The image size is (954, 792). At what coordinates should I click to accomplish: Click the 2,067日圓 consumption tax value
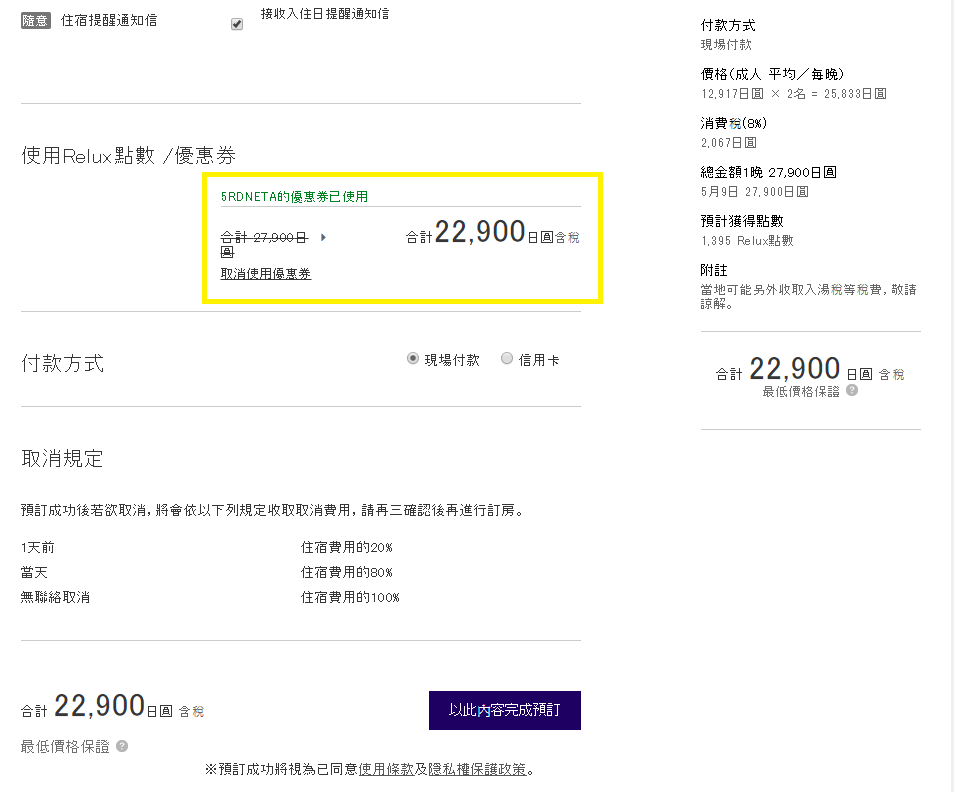[x=729, y=143]
